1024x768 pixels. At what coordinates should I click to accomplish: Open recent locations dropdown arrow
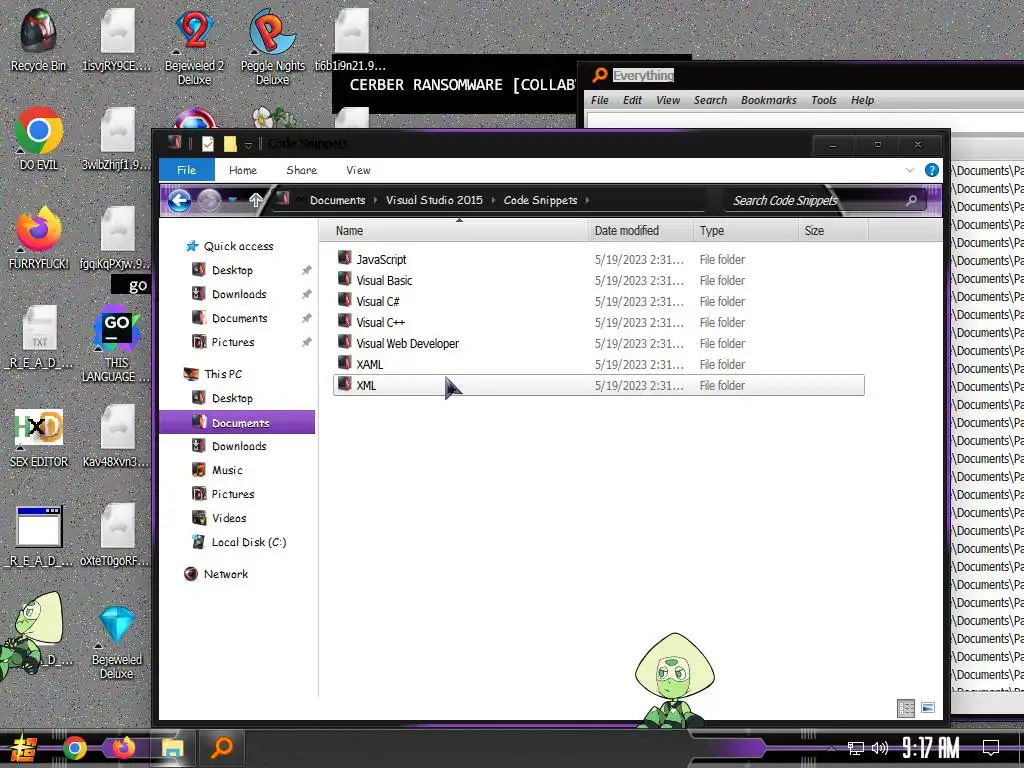point(232,200)
